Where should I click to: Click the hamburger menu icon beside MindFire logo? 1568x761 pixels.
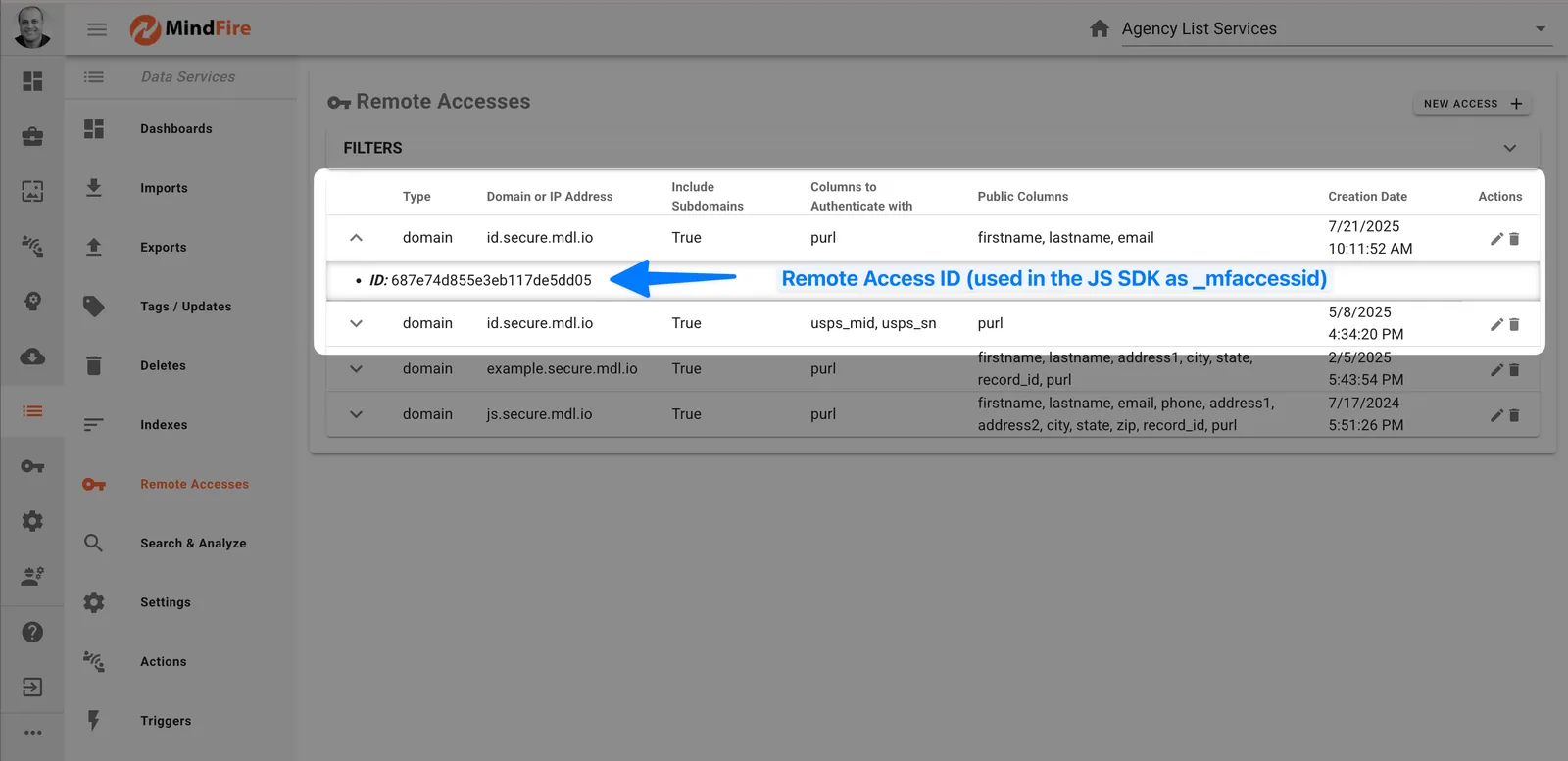point(97,29)
